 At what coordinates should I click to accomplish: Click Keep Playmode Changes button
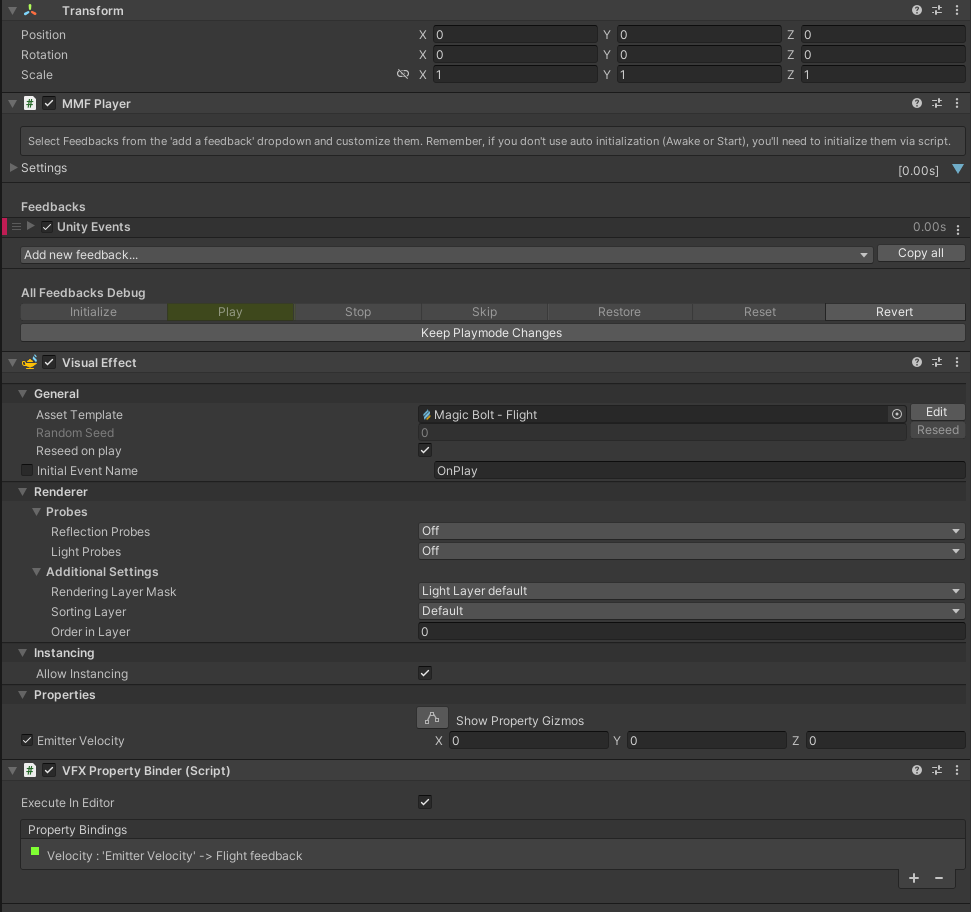coord(492,332)
